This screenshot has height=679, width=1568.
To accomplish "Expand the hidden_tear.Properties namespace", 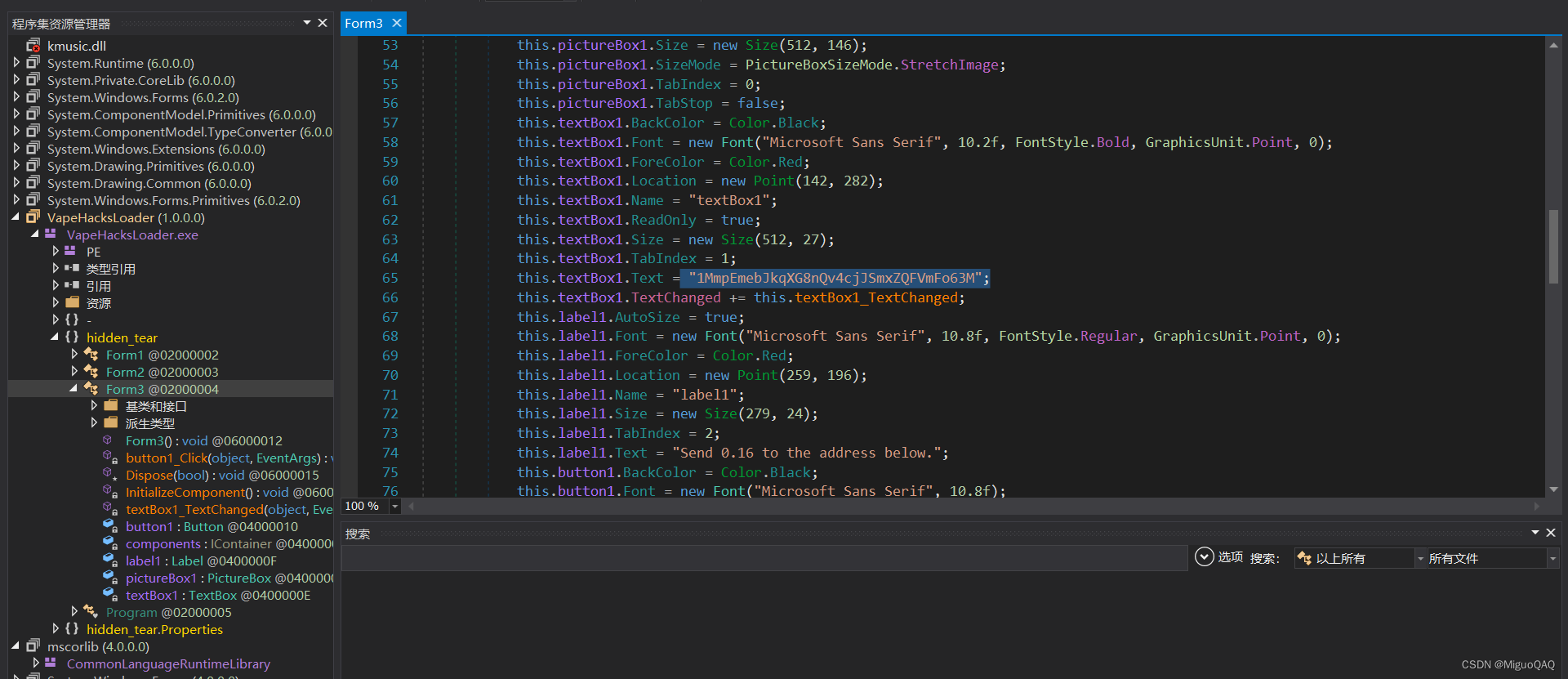I will pos(55,629).
